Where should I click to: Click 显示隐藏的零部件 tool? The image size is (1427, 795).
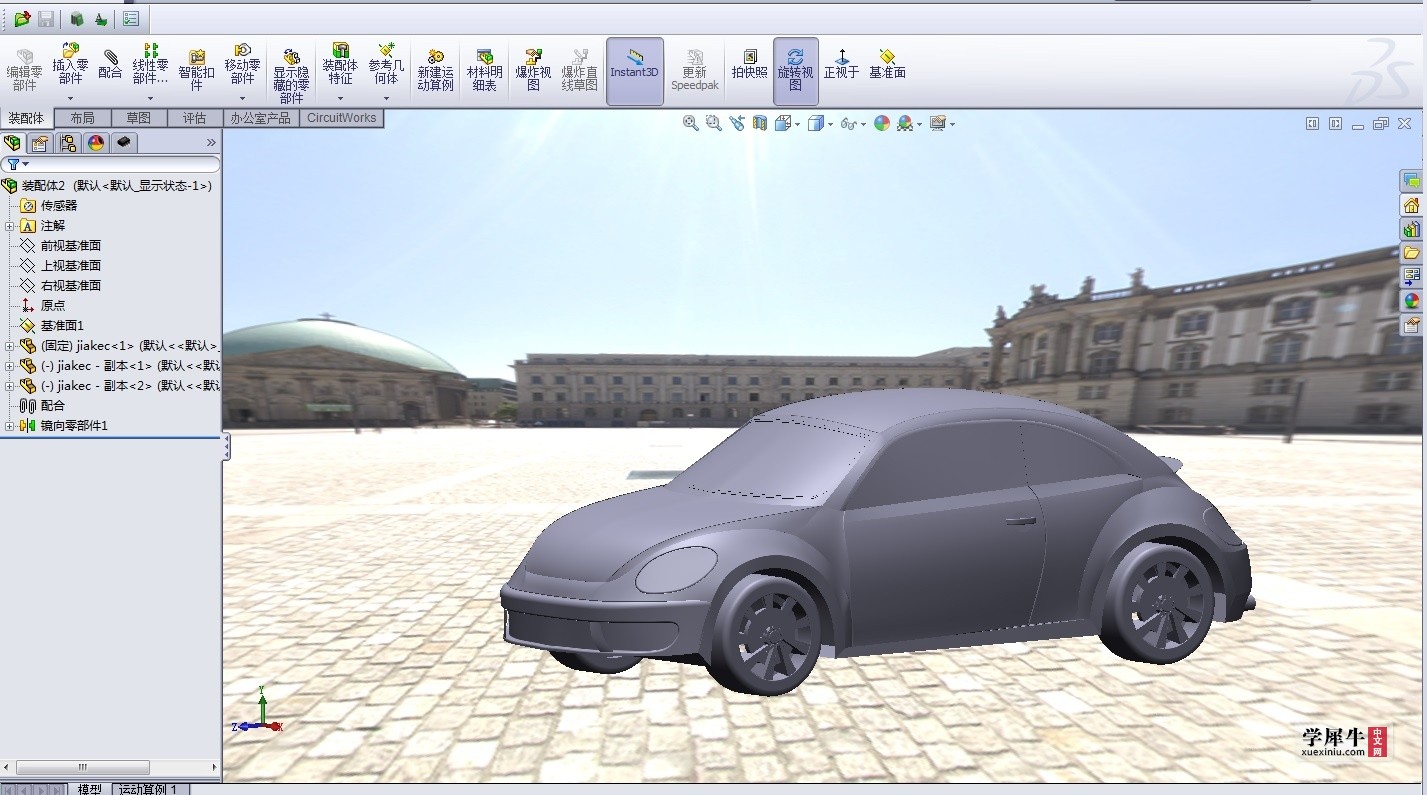[x=291, y=76]
